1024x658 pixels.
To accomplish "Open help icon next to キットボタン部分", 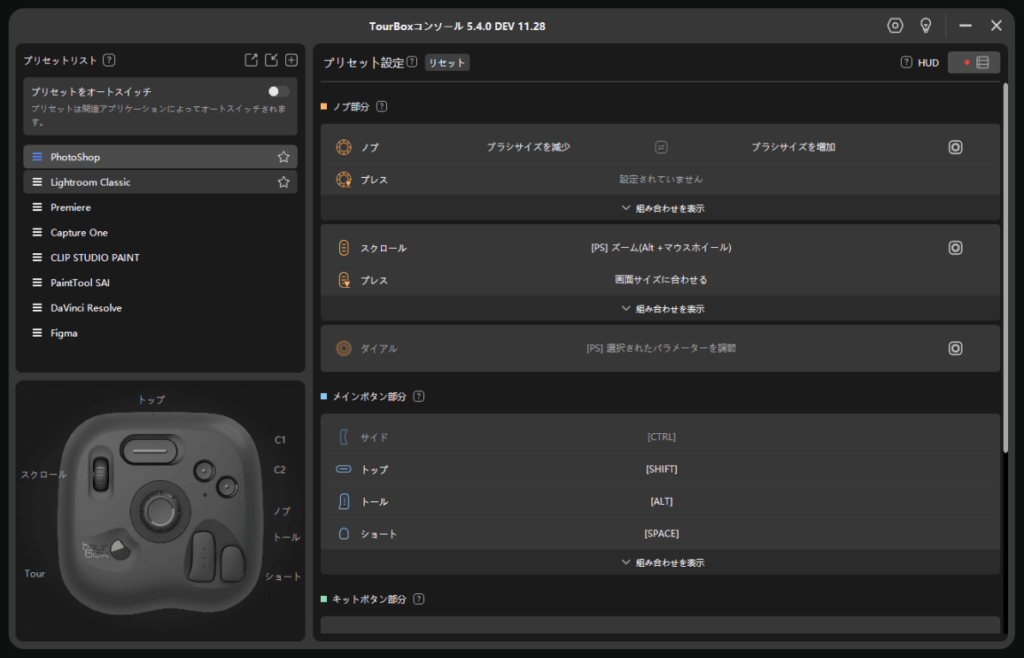I will (419, 599).
